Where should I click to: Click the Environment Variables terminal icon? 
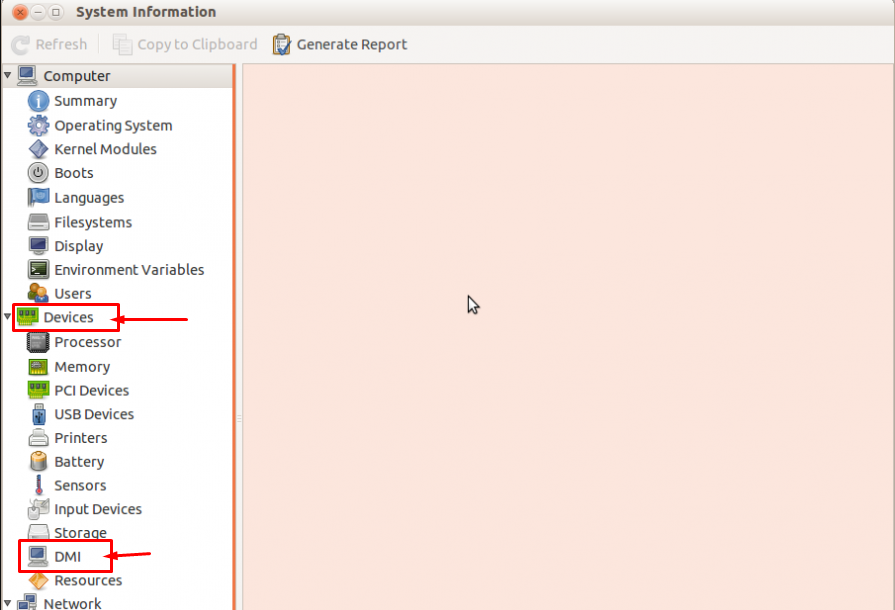pos(38,269)
